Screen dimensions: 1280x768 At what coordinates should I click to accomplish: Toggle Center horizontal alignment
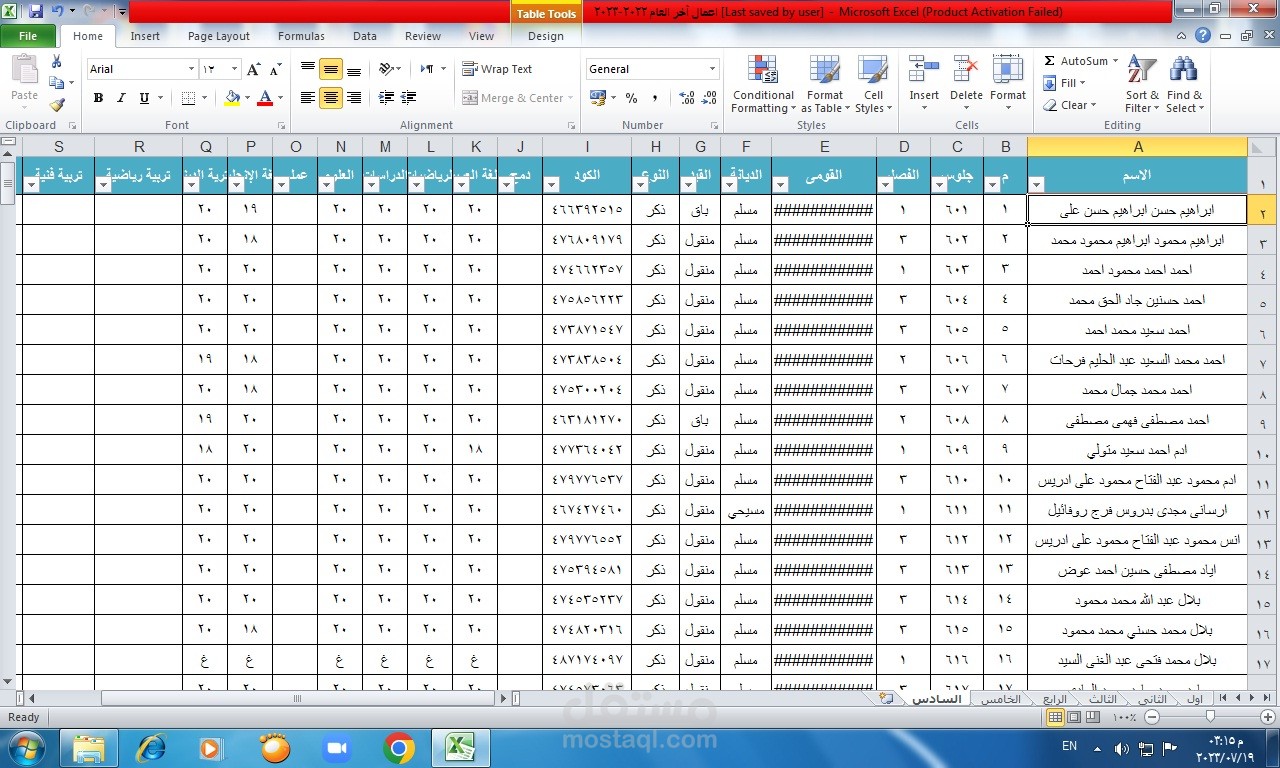click(x=330, y=98)
